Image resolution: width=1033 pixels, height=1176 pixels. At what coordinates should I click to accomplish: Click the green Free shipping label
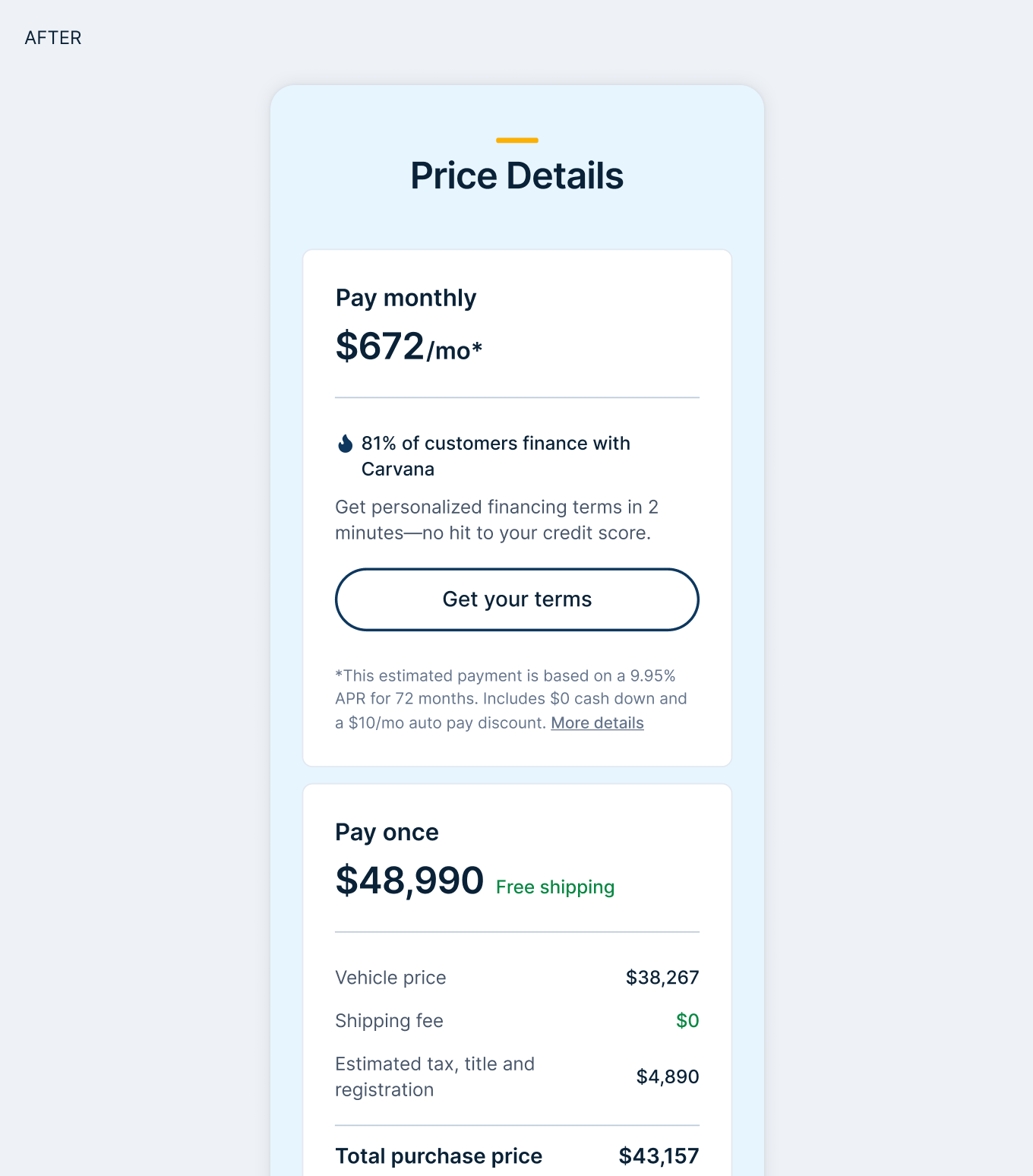tap(554, 887)
